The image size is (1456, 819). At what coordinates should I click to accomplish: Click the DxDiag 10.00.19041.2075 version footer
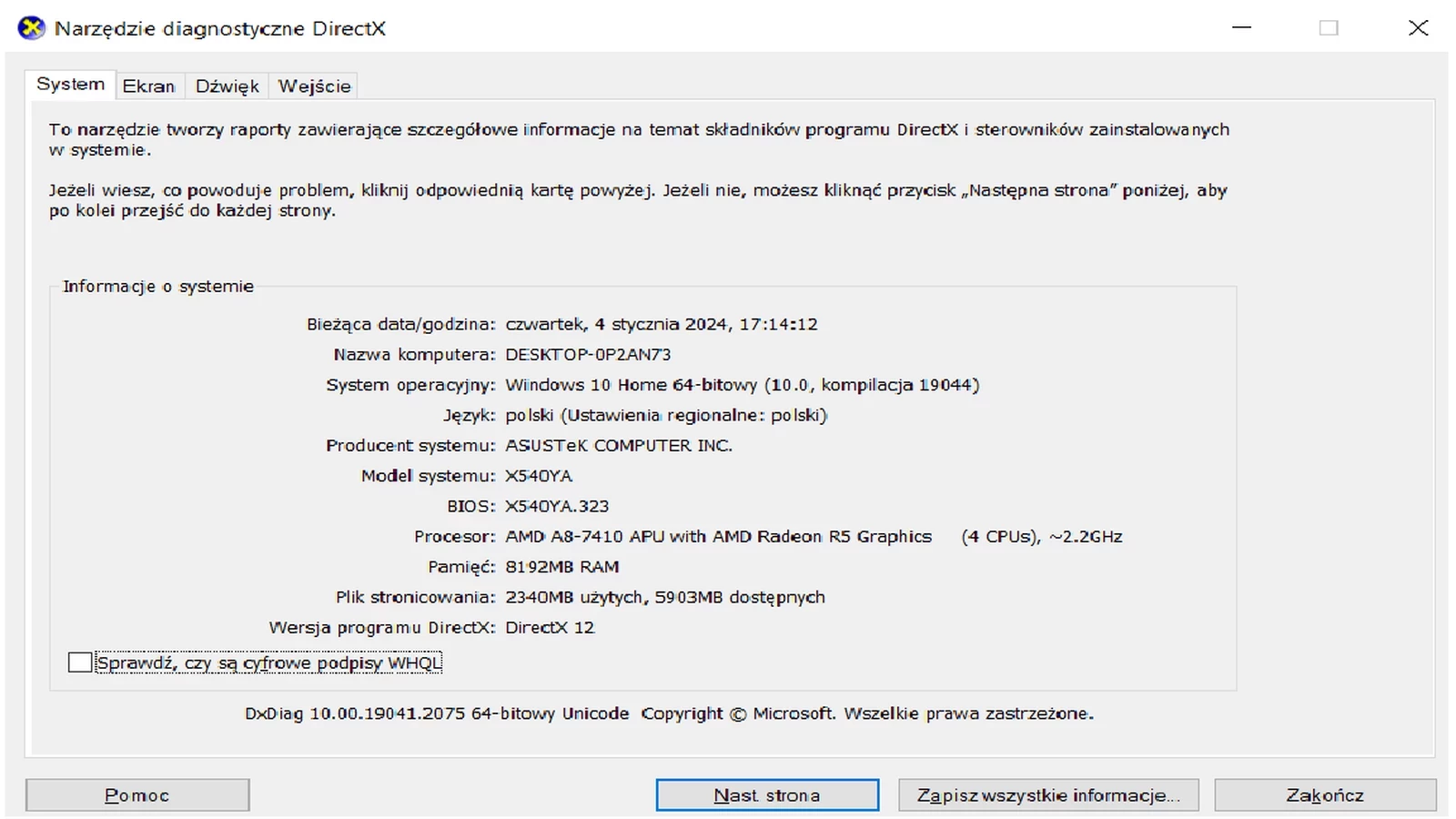pyautogui.click(x=669, y=714)
